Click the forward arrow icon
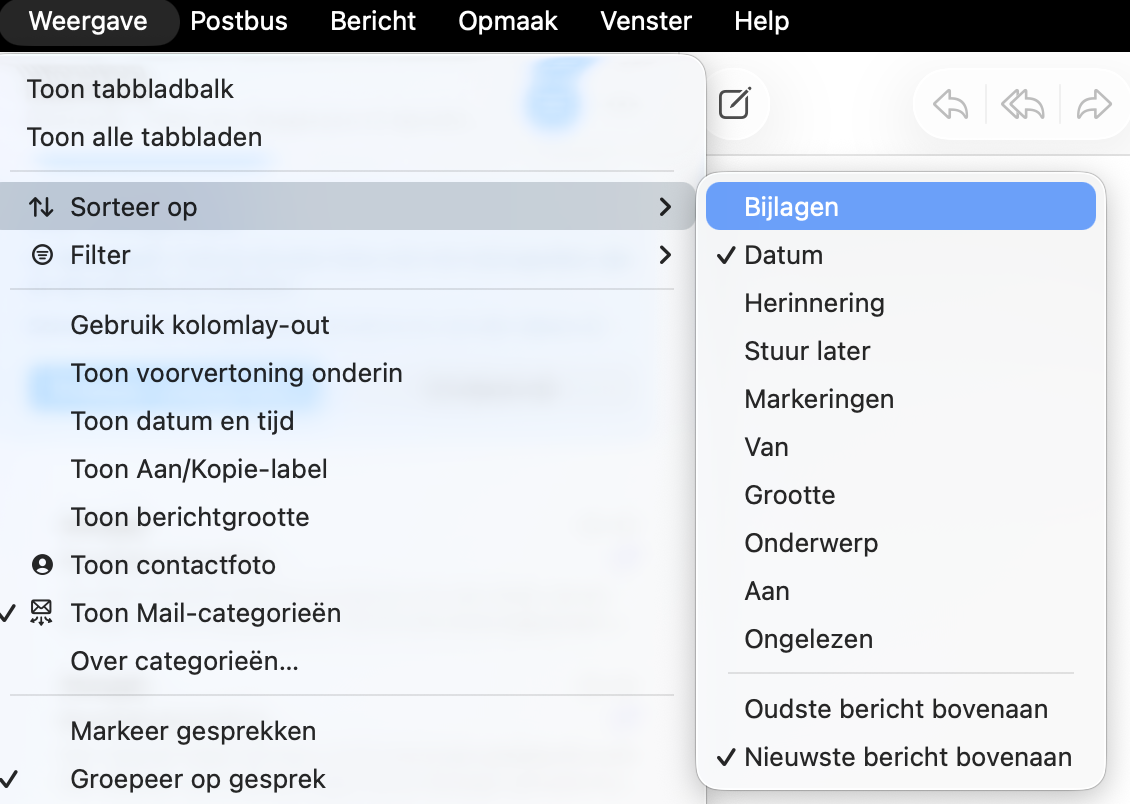The image size is (1130, 804). pos(1094,103)
